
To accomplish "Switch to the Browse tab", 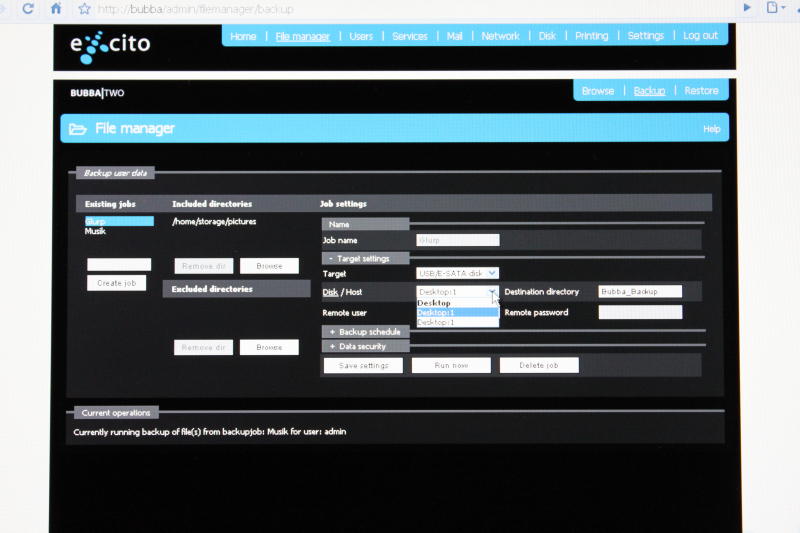I will point(597,91).
